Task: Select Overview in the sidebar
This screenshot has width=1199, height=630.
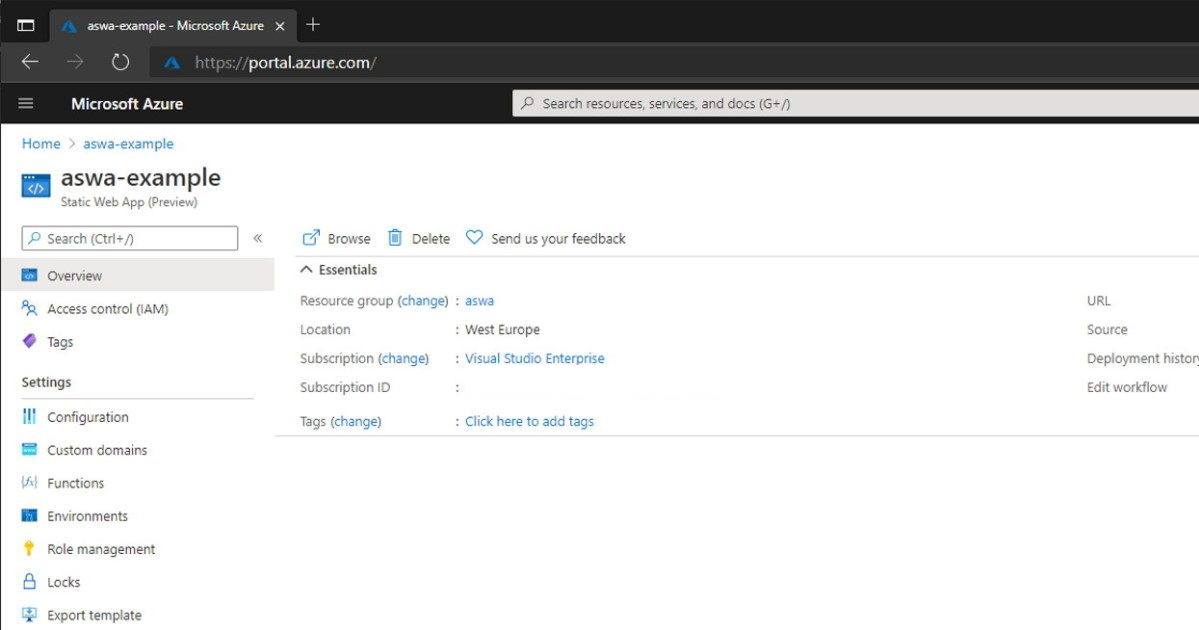Action: pos(75,275)
